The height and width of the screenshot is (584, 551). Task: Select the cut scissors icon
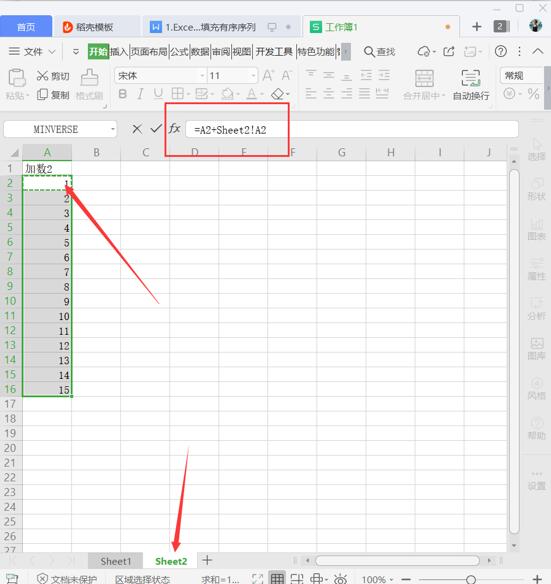(42, 76)
